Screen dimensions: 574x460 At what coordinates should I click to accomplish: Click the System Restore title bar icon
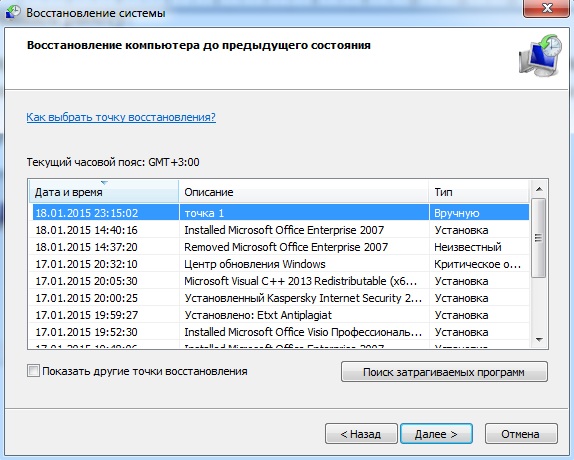13,12
